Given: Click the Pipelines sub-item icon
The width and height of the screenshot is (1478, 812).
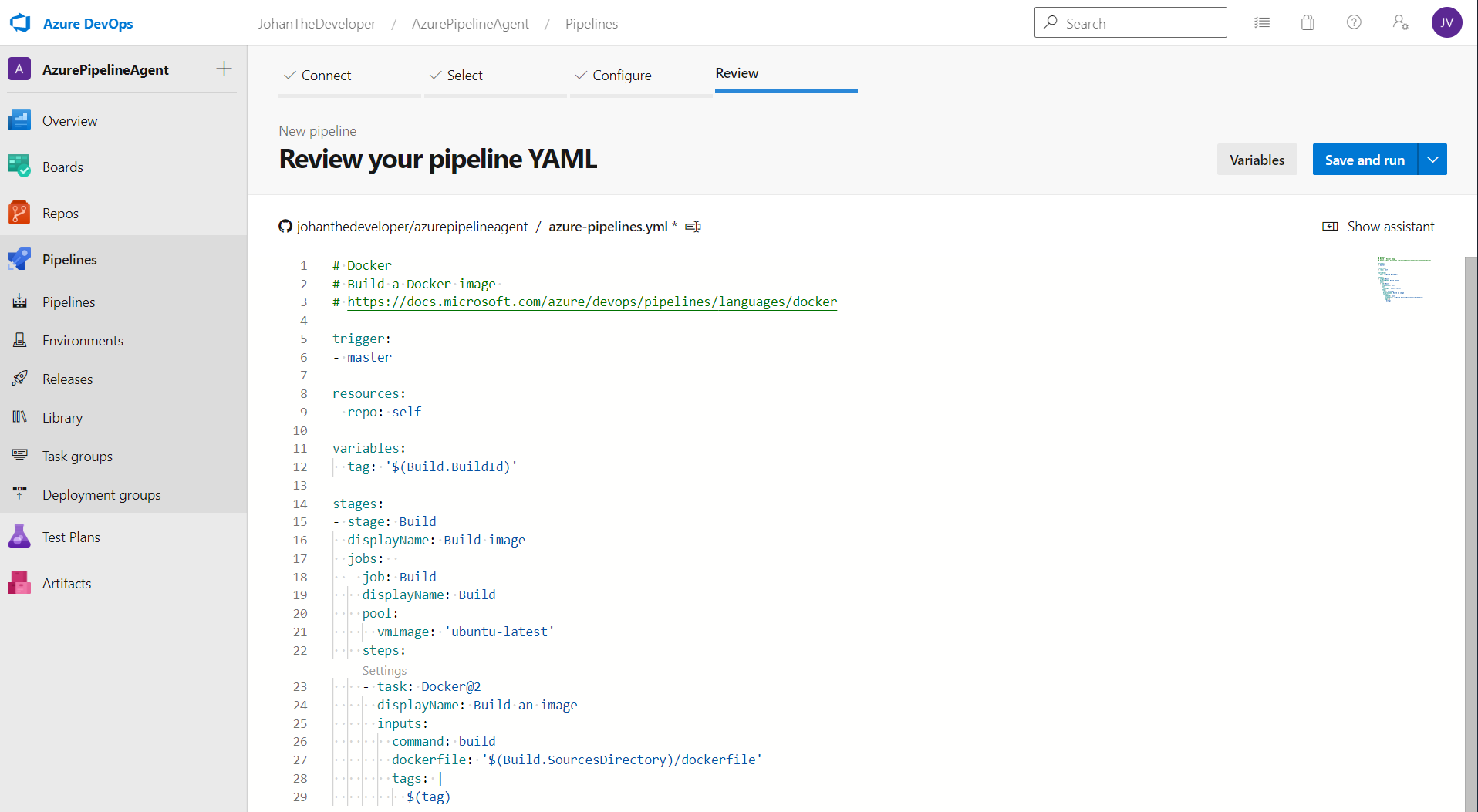Looking at the screenshot, I should pyautogui.click(x=20, y=302).
